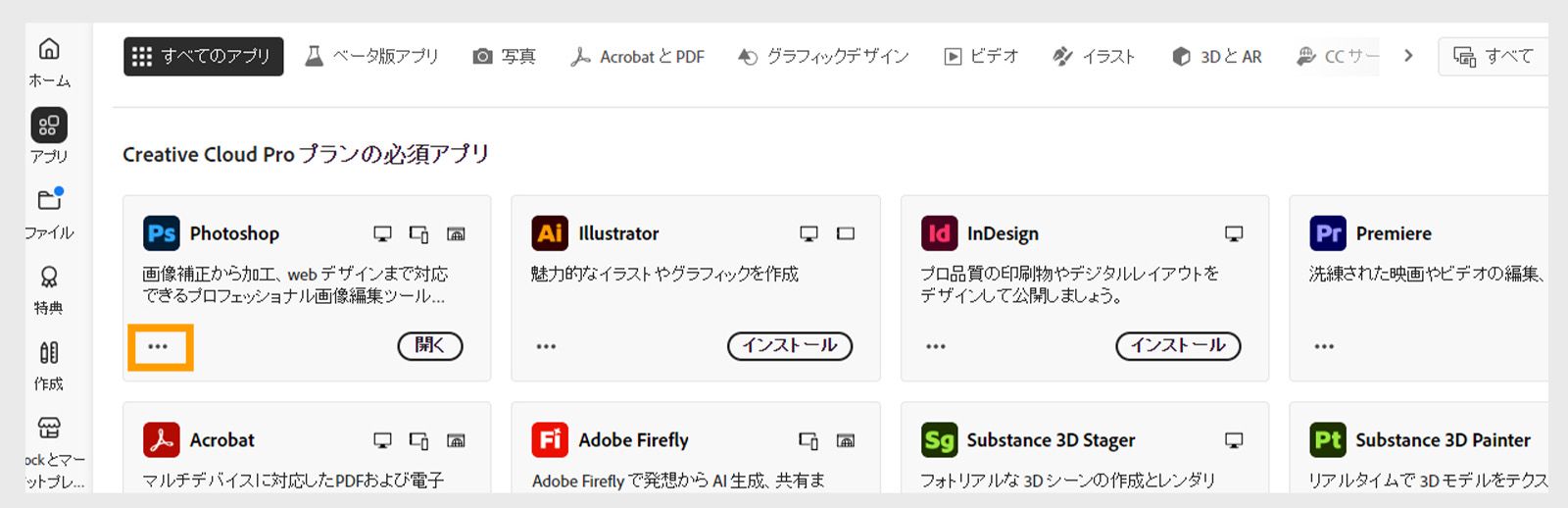Show more categories with right chevron
Image resolution: width=1568 pixels, height=508 pixels.
[1408, 56]
